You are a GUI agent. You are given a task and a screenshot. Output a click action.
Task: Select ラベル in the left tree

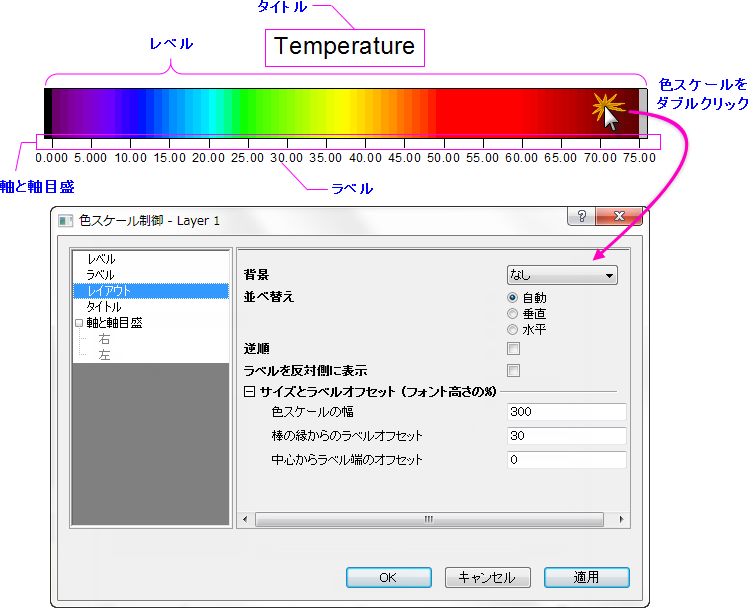(100, 275)
